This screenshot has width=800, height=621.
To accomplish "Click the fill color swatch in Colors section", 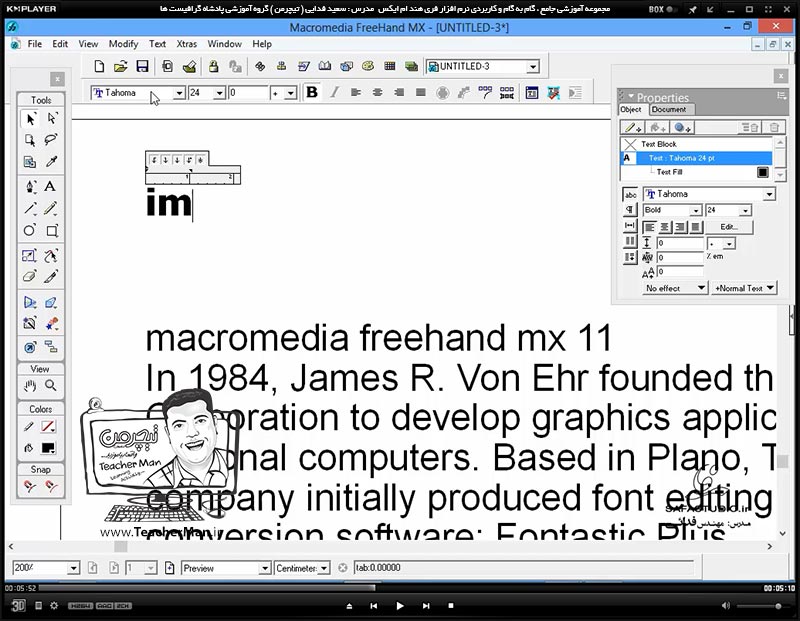I will coord(48,448).
